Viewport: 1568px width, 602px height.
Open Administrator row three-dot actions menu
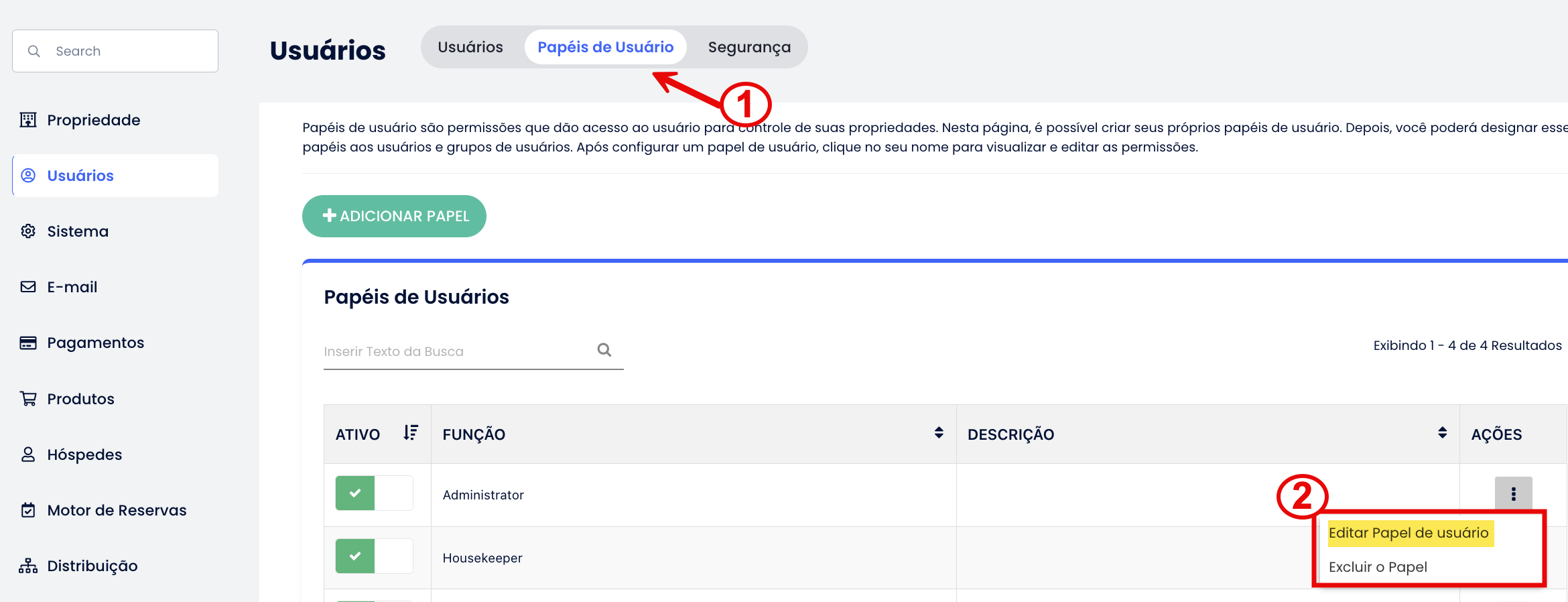(x=1513, y=494)
